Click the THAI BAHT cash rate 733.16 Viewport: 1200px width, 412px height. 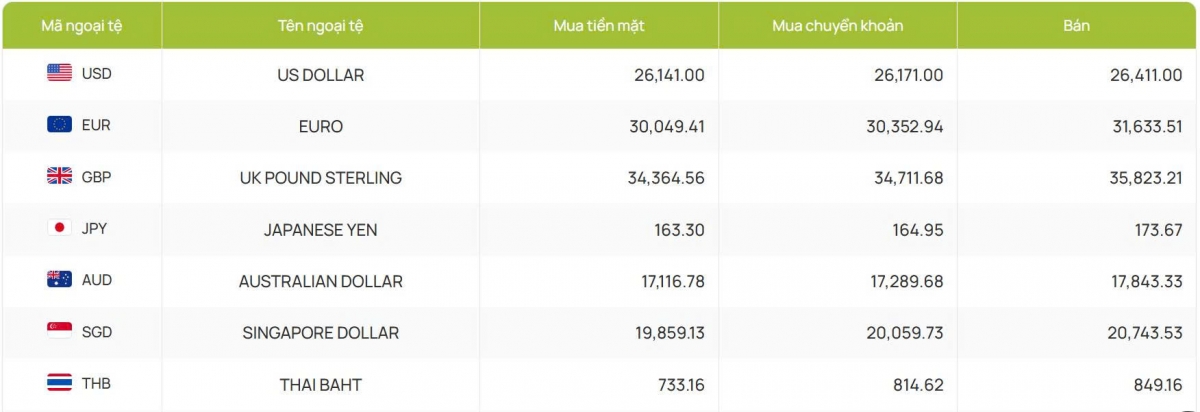pos(680,385)
